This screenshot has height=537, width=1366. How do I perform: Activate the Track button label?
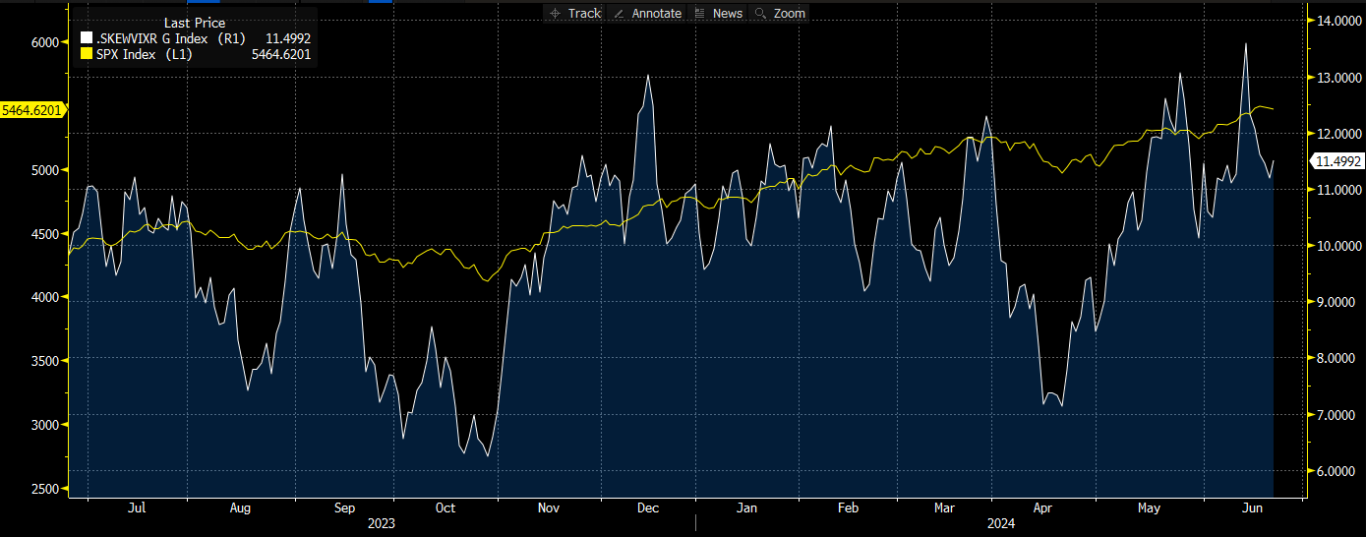point(584,13)
